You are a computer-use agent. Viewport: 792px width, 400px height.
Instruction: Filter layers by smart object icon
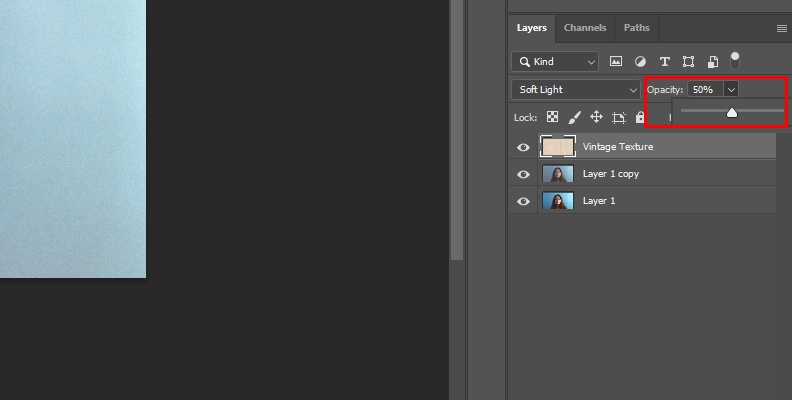(x=713, y=62)
